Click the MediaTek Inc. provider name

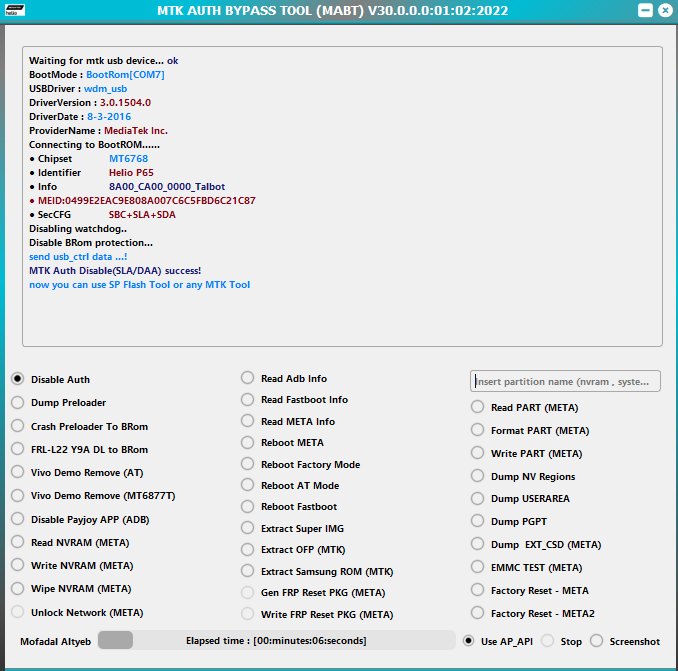click(x=136, y=131)
